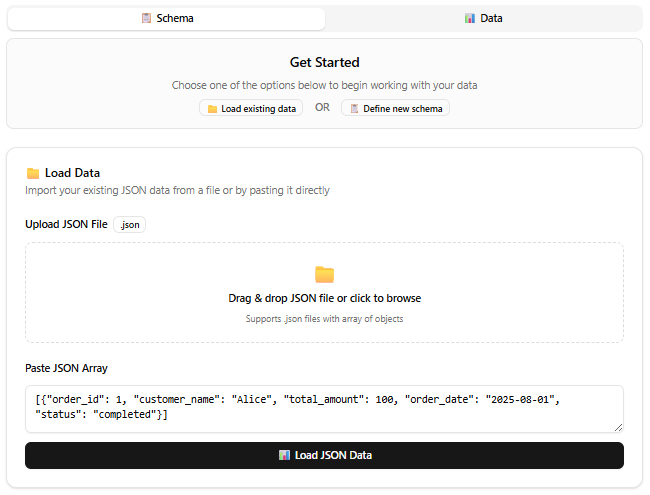Choose the Load existing data option
The image size is (650, 495).
click(x=250, y=108)
